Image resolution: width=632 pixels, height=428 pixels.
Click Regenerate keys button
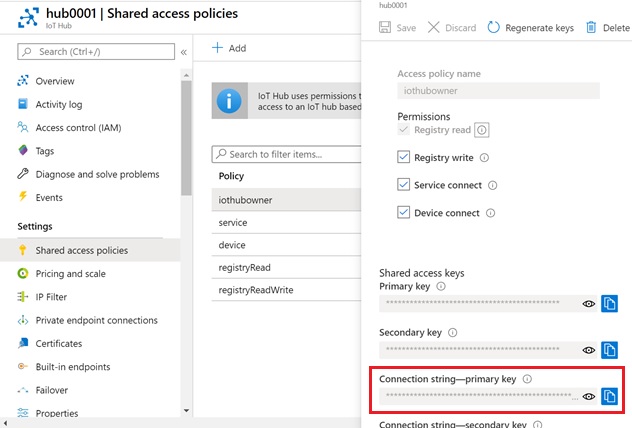click(530, 27)
